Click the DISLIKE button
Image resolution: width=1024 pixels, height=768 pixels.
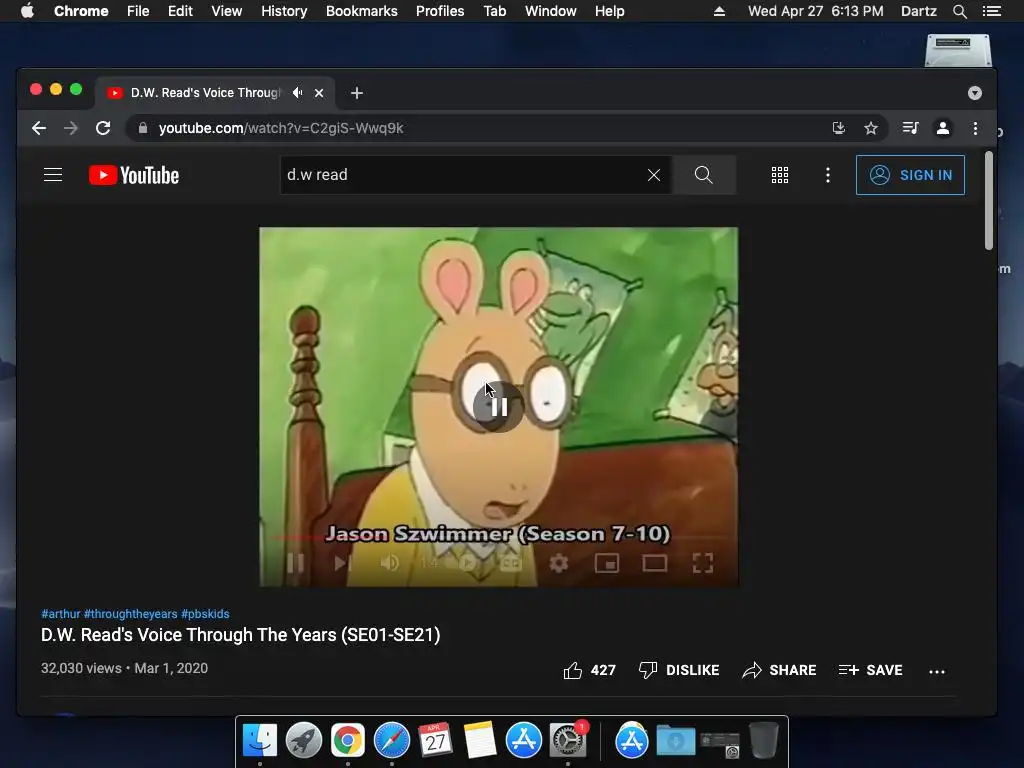tap(679, 670)
